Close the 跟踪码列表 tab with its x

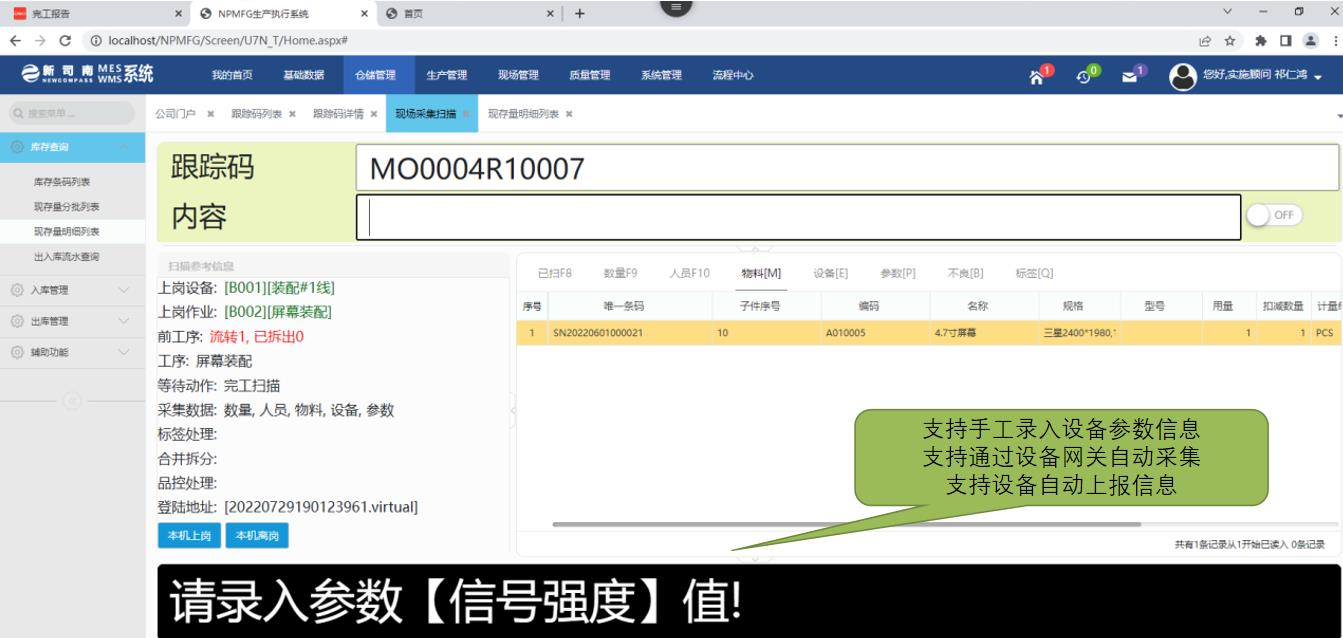(292, 114)
